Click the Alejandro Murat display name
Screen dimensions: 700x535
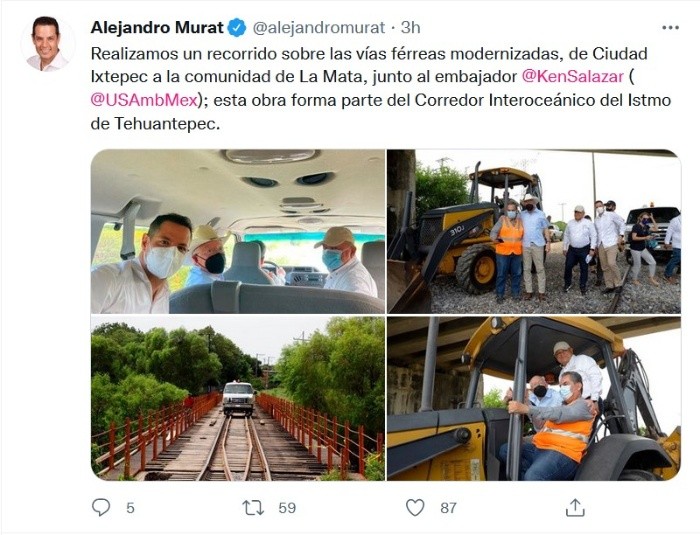point(157,28)
